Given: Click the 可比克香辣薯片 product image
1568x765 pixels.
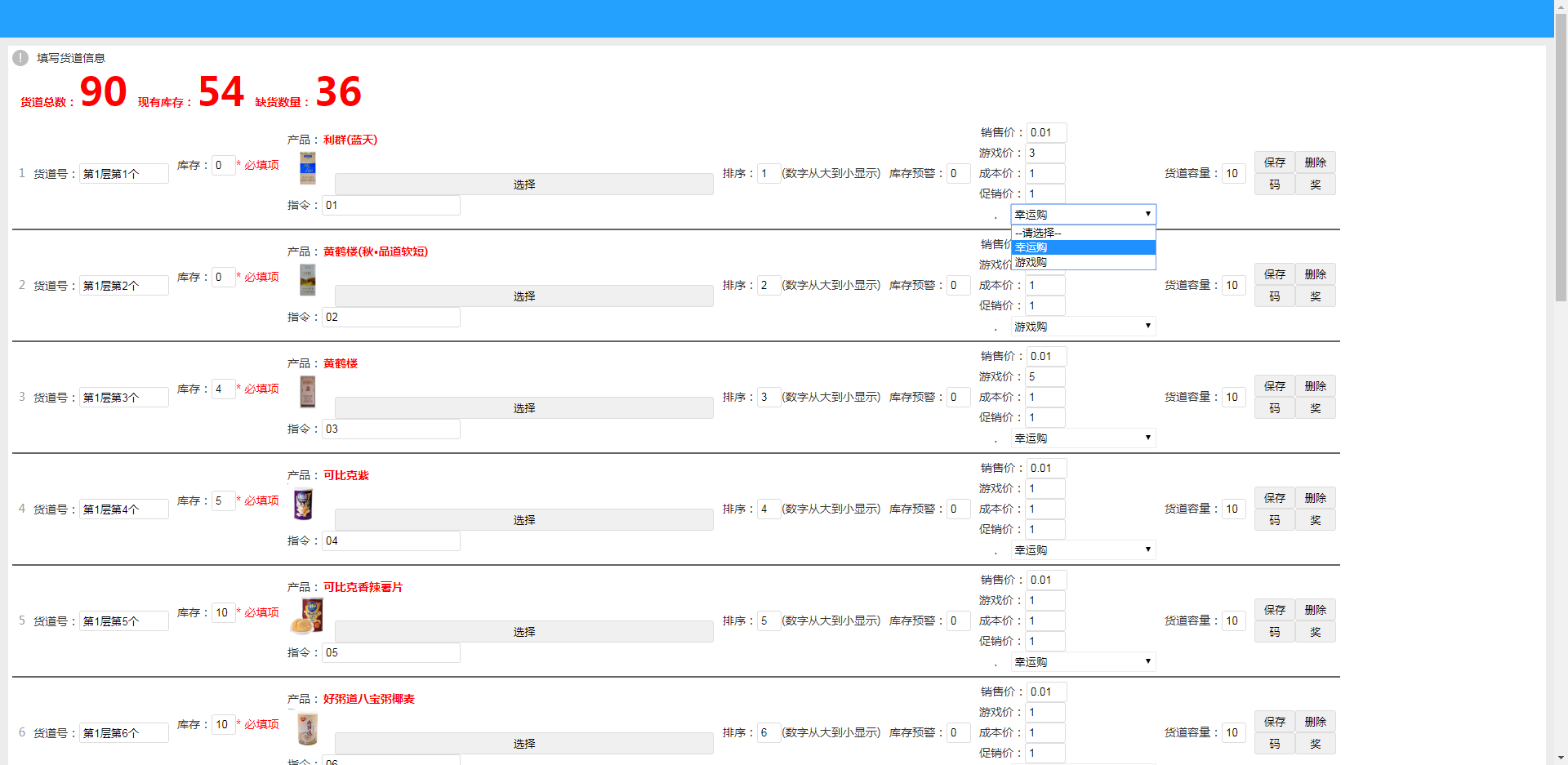Looking at the screenshot, I should click(x=307, y=616).
